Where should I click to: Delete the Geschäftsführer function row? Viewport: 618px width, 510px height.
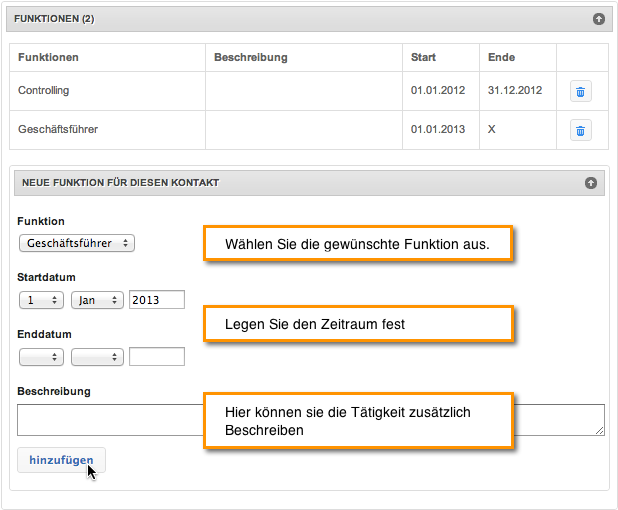click(580, 130)
